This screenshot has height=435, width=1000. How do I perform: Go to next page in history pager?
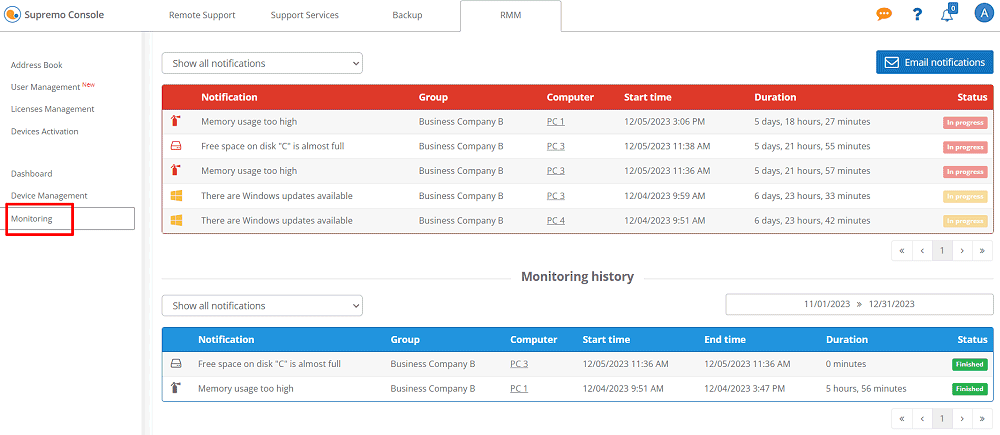(962, 418)
